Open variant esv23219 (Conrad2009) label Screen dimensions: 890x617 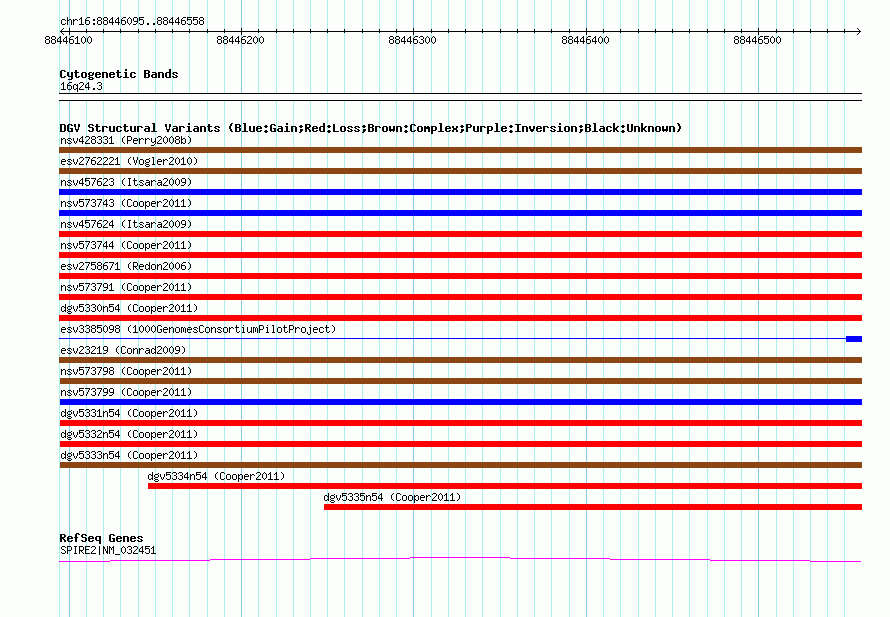[123, 350]
